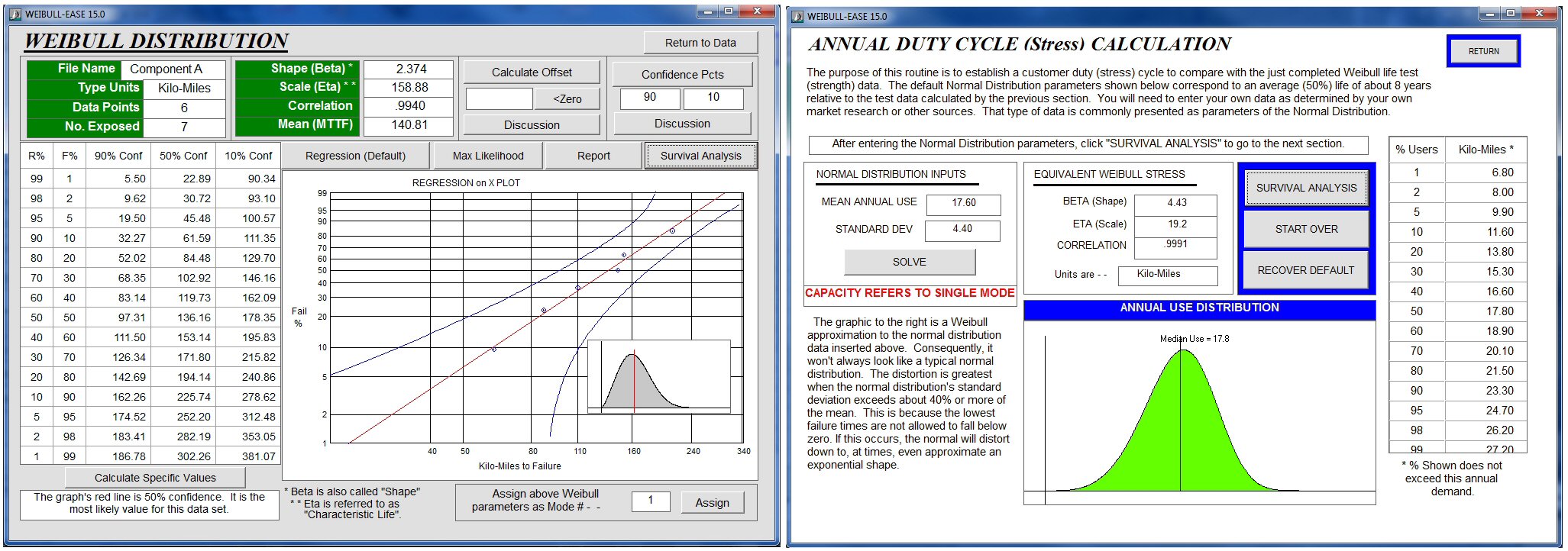Click the STANDARD DEV input field
This screenshot has width=1568, height=551.
click(962, 230)
